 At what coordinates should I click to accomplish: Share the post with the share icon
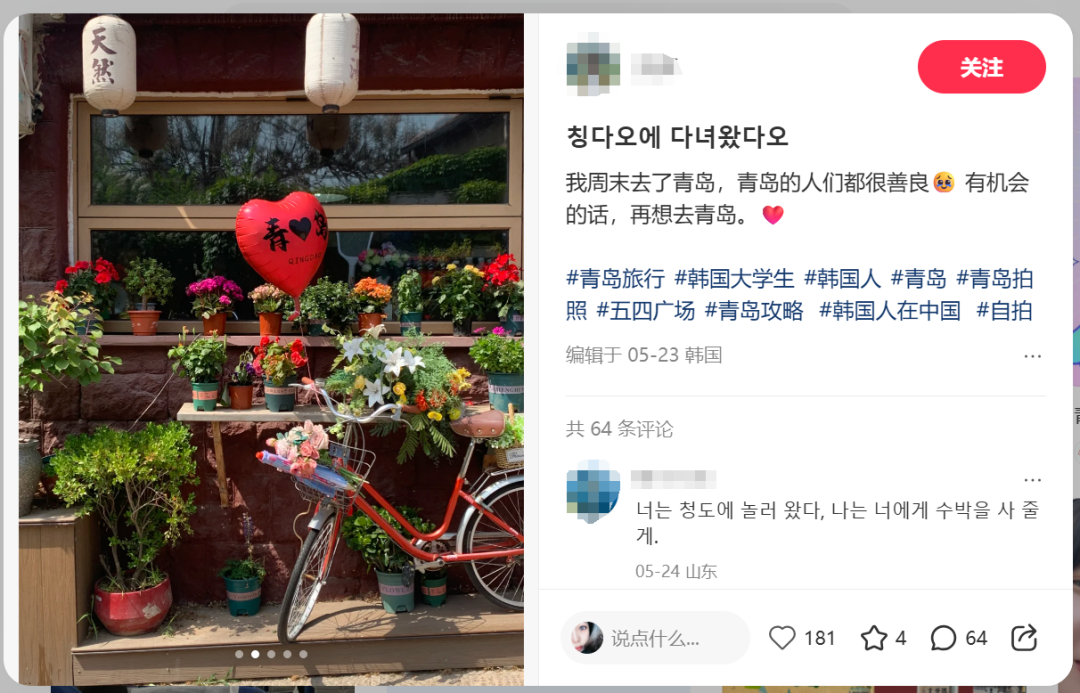(1024, 638)
